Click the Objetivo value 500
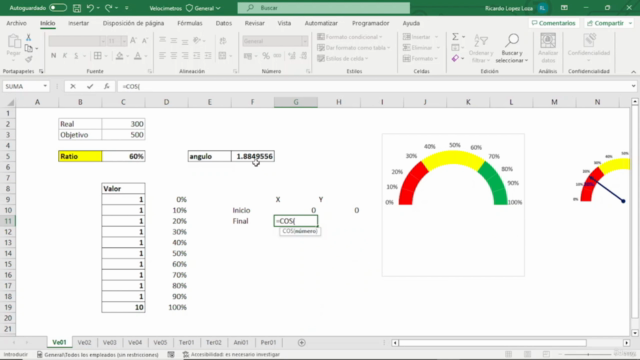Image resolution: width=640 pixels, height=360 pixels. tap(123, 135)
